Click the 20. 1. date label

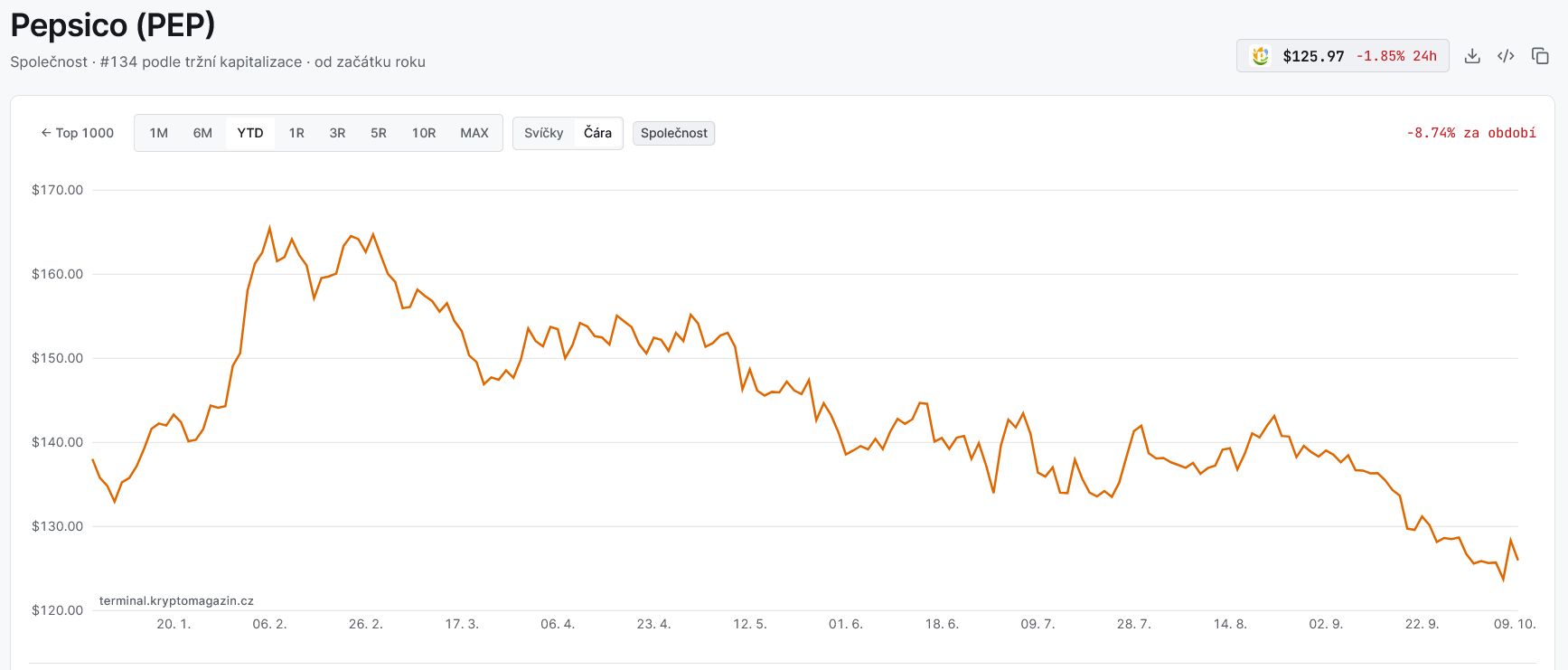pyautogui.click(x=174, y=624)
